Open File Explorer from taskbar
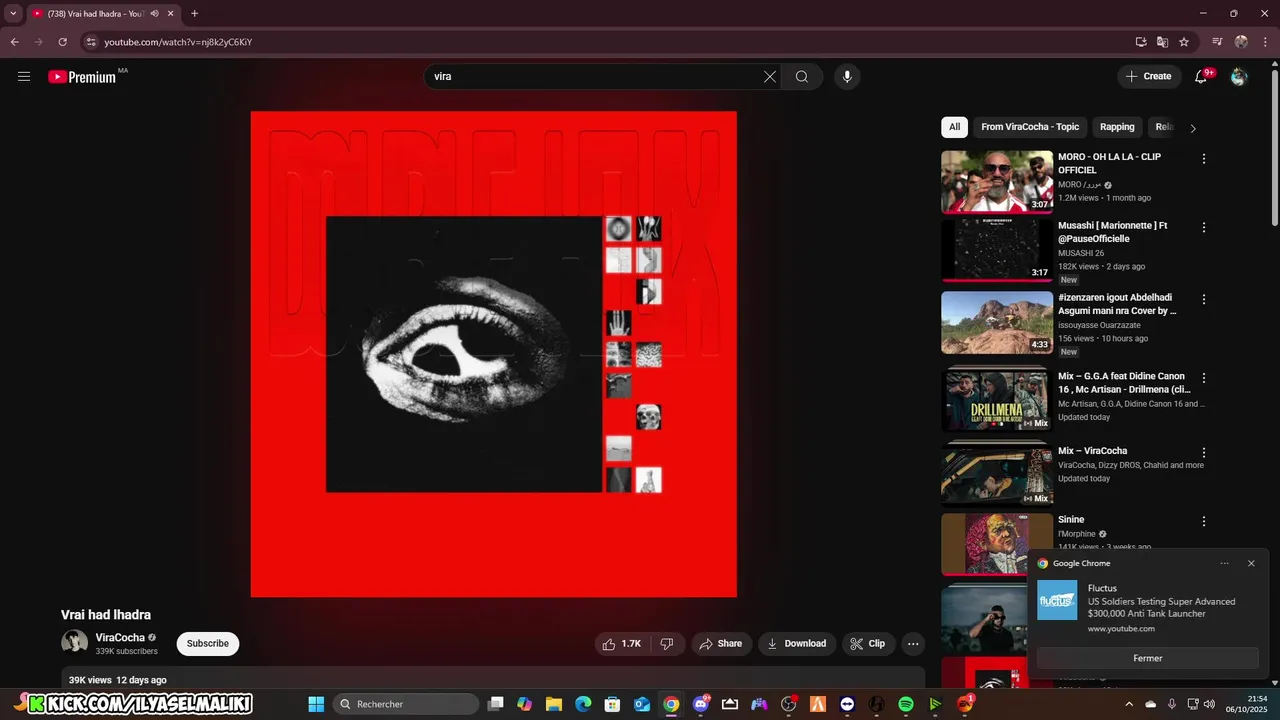 pos(554,704)
